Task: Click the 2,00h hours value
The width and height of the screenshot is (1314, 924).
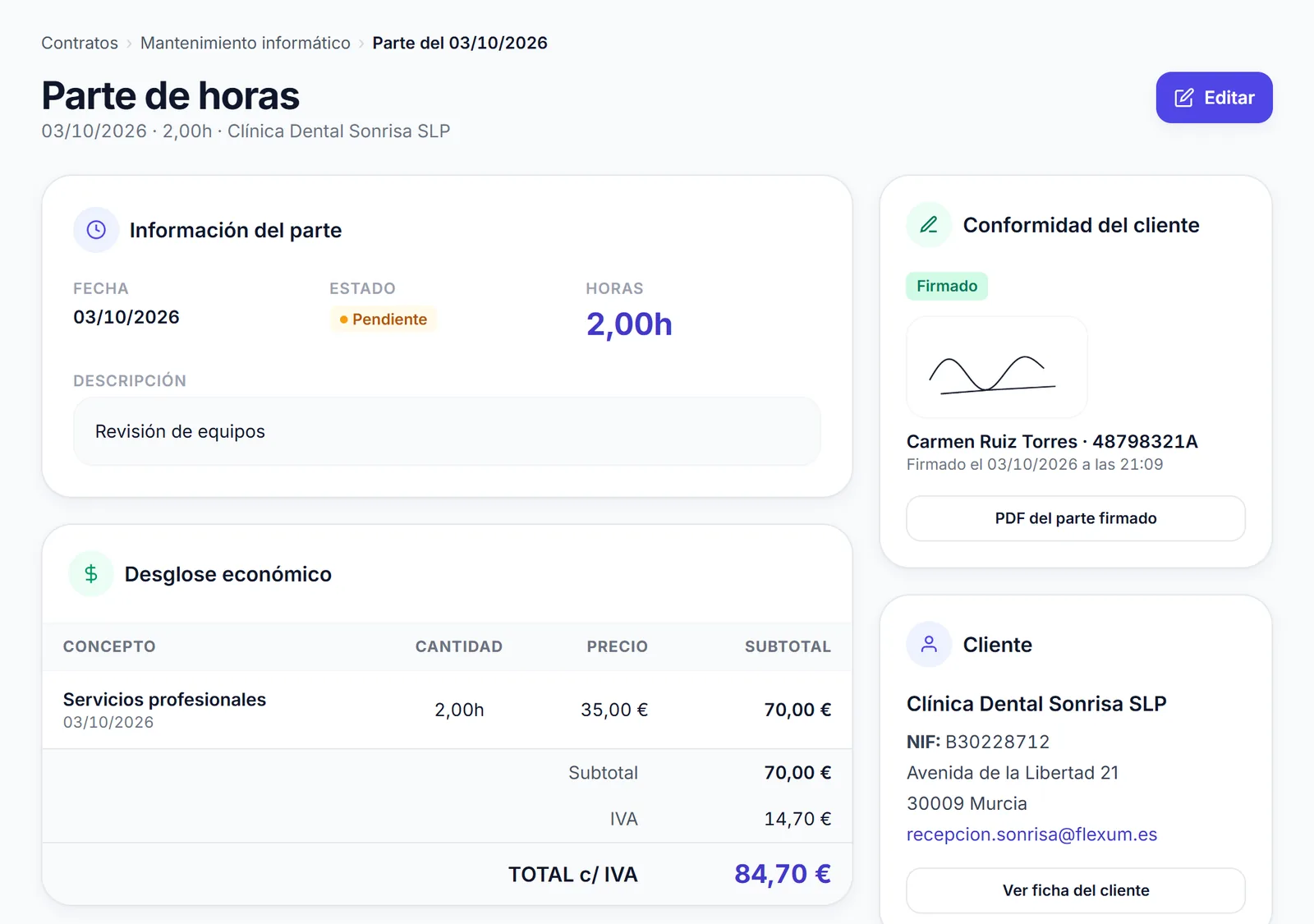Action: click(x=629, y=324)
